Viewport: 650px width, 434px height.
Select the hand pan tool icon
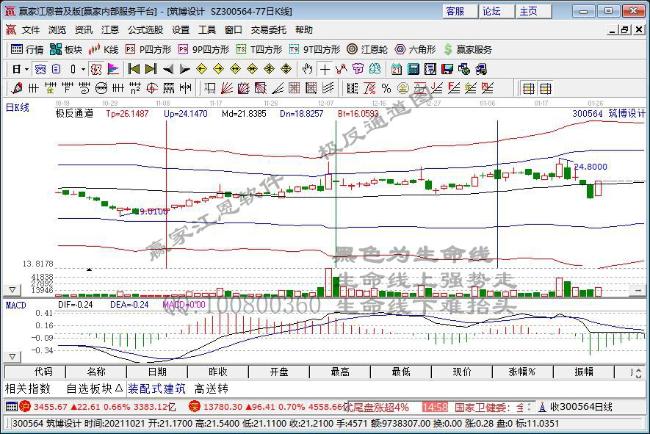click(307, 69)
